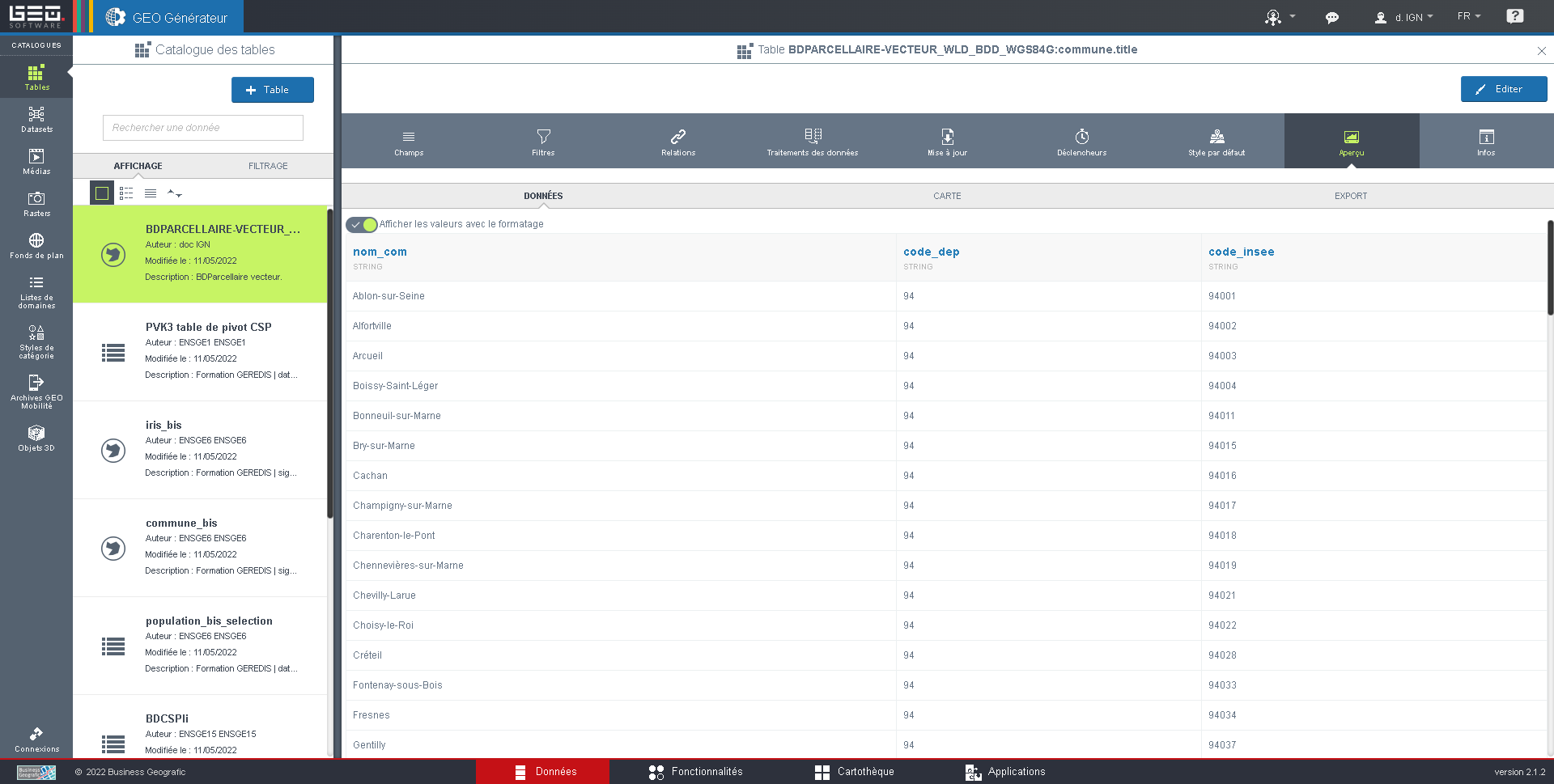Click the help question mark icon

coord(1514,16)
